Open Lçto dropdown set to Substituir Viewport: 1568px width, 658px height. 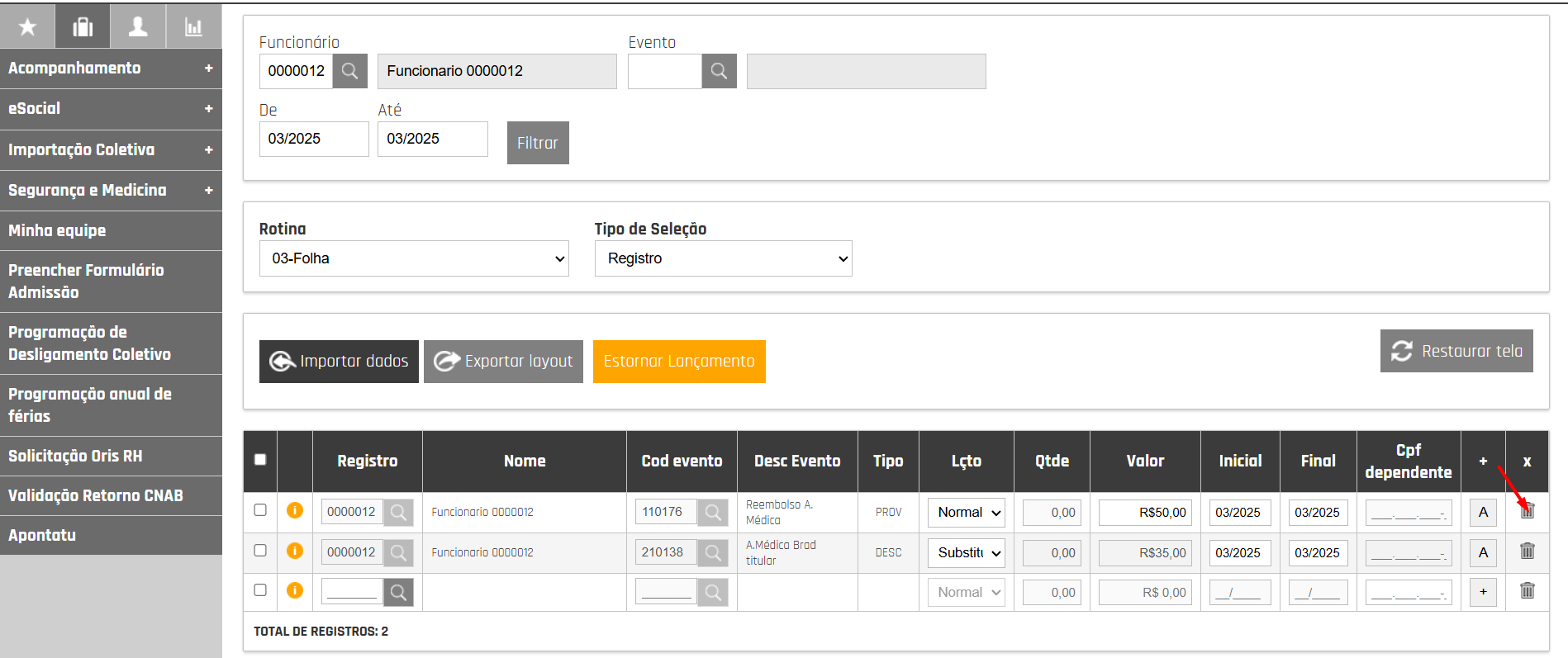pos(966,553)
